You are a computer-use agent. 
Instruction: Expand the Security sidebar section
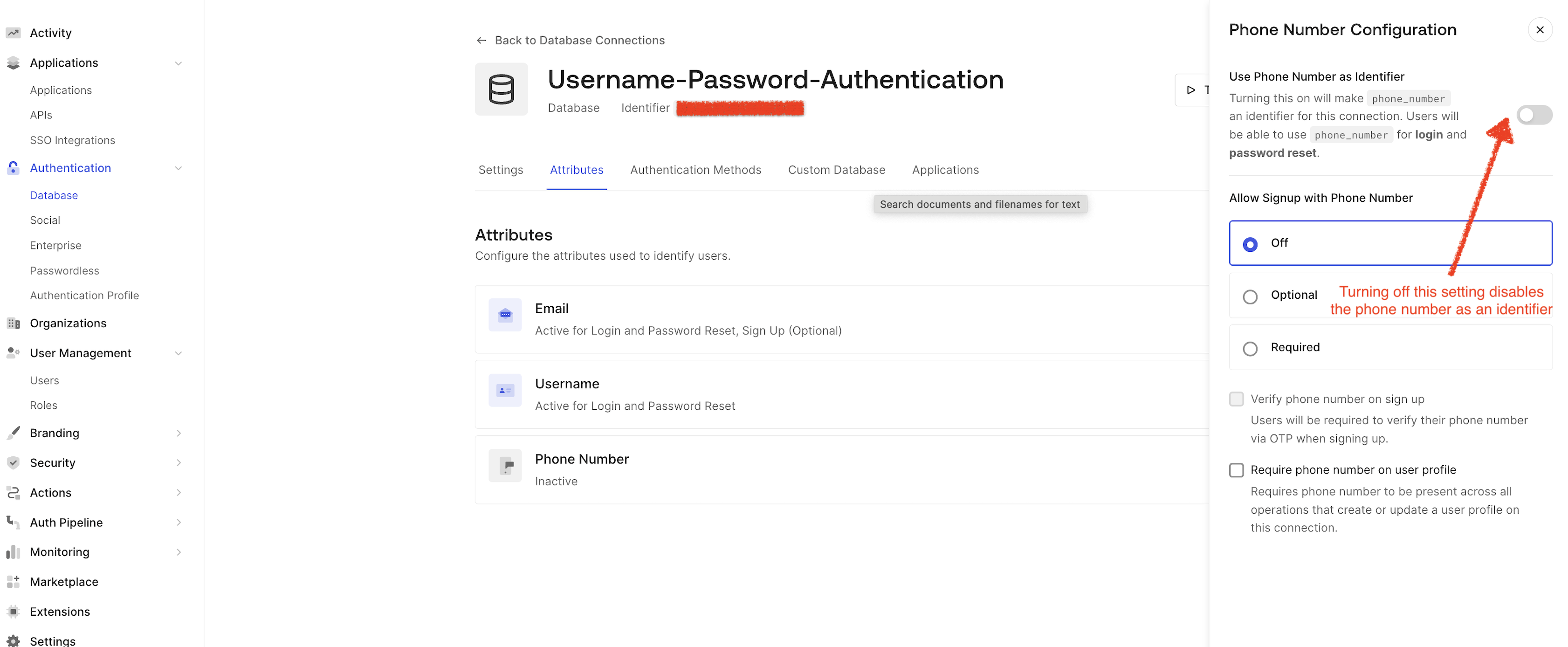(179, 463)
